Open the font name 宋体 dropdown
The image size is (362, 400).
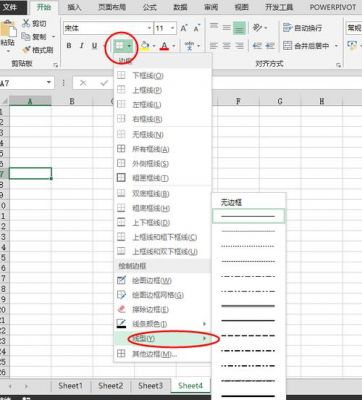click(149, 28)
